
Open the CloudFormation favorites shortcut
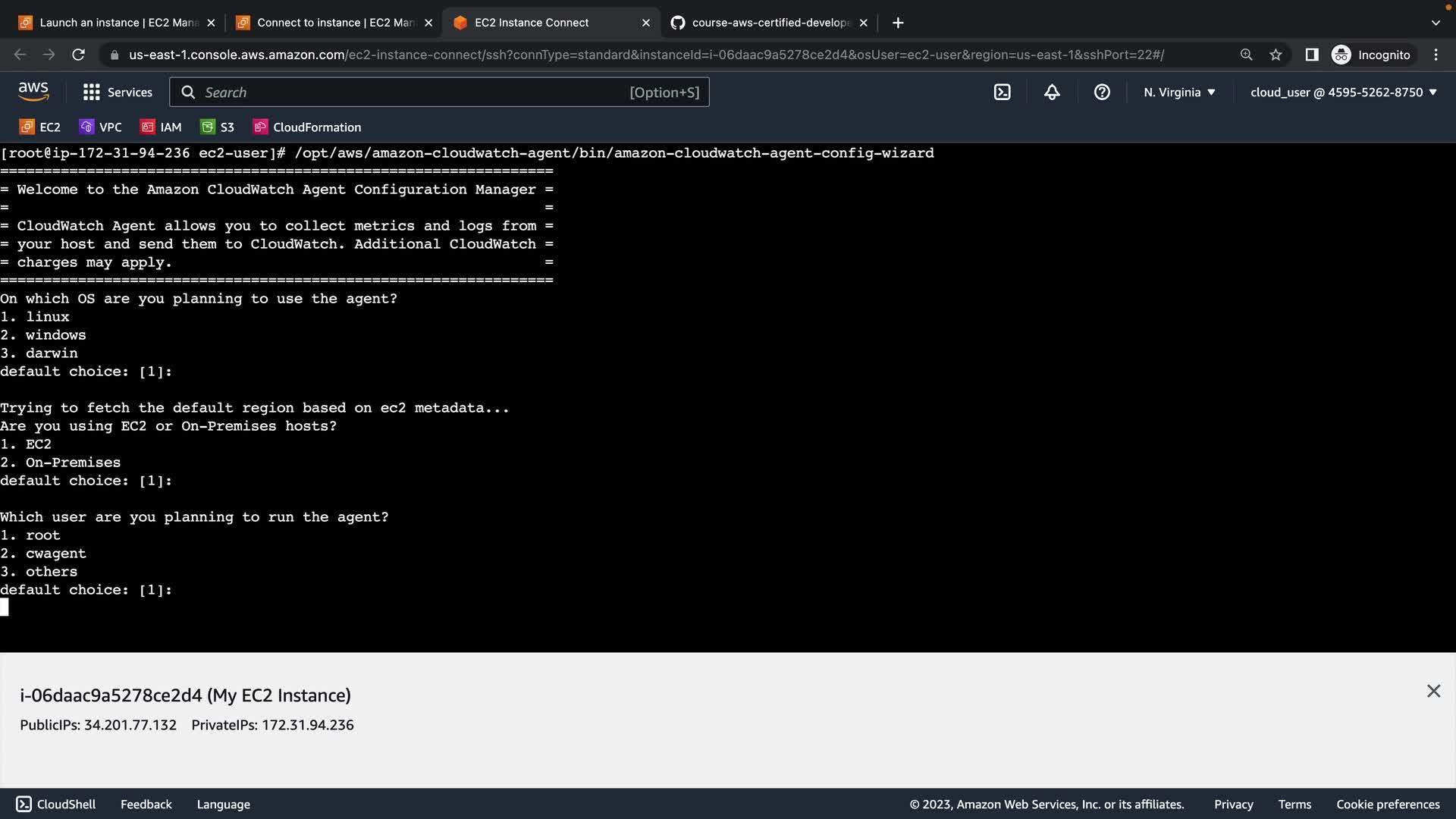307,127
